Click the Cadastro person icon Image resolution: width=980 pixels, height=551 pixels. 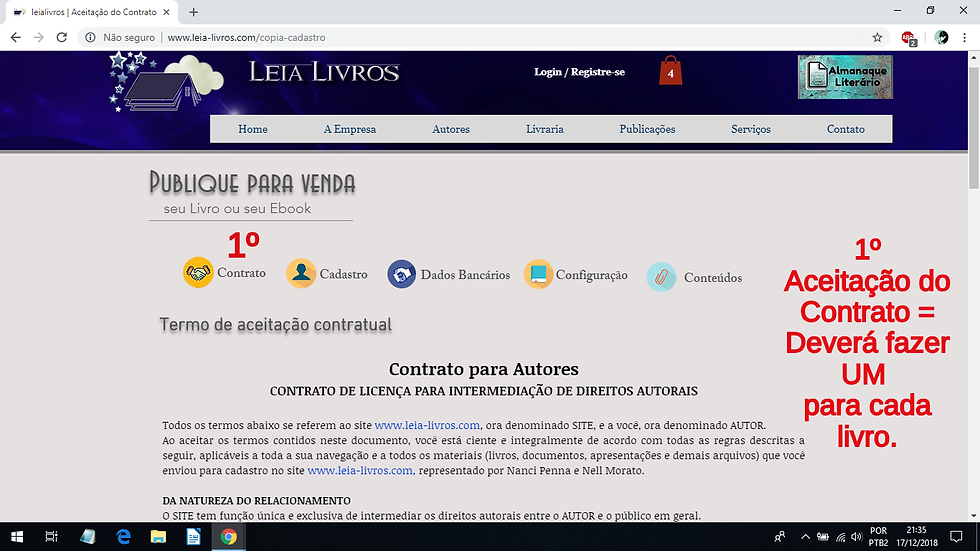tap(301, 273)
